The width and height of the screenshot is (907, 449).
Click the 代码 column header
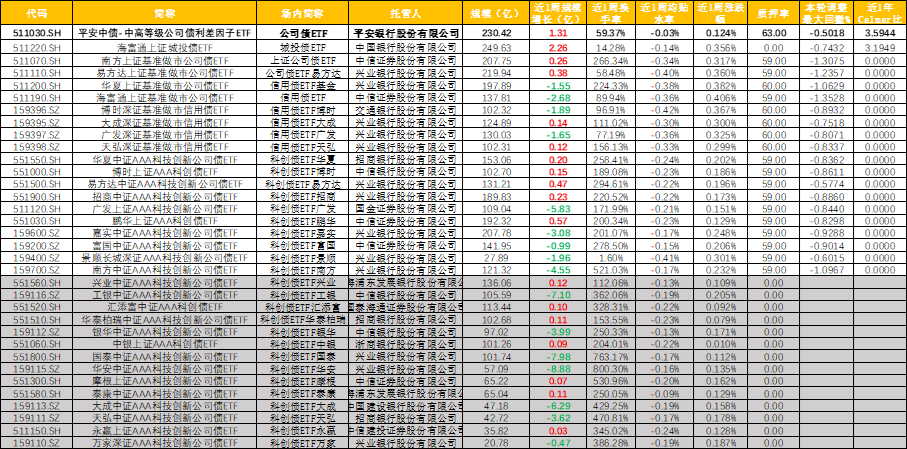pyautogui.click(x=37, y=13)
